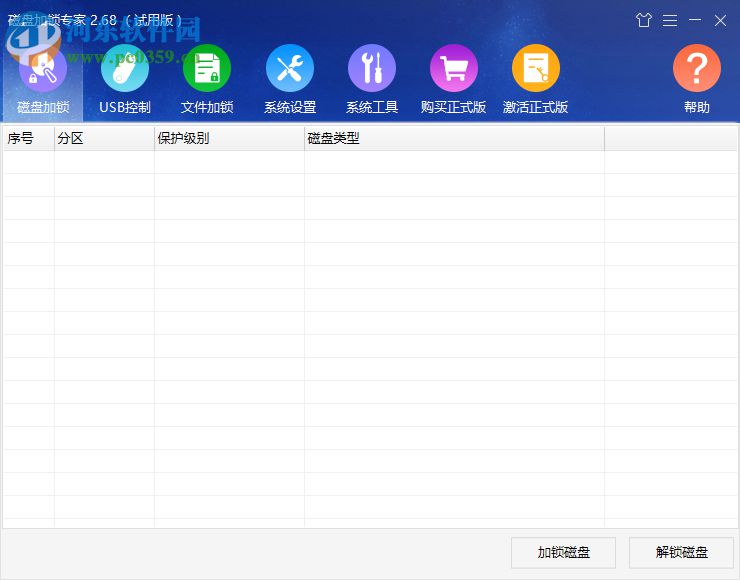Open the hamburger menu in title bar
Viewport: 740px width, 580px height.
(x=670, y=20)
